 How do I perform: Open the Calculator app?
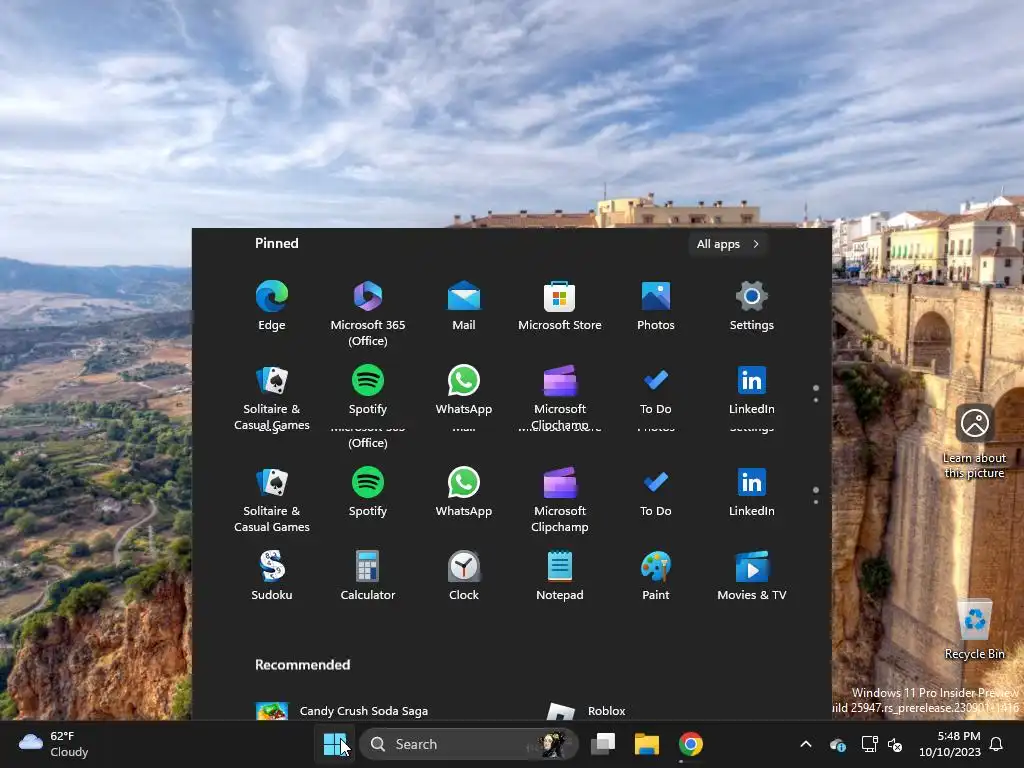click(368, 575)
